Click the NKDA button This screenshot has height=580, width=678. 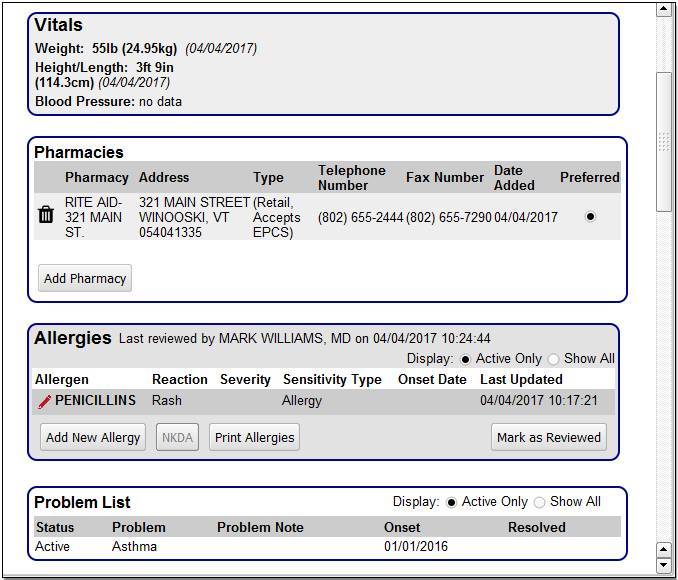coord(177,437)
